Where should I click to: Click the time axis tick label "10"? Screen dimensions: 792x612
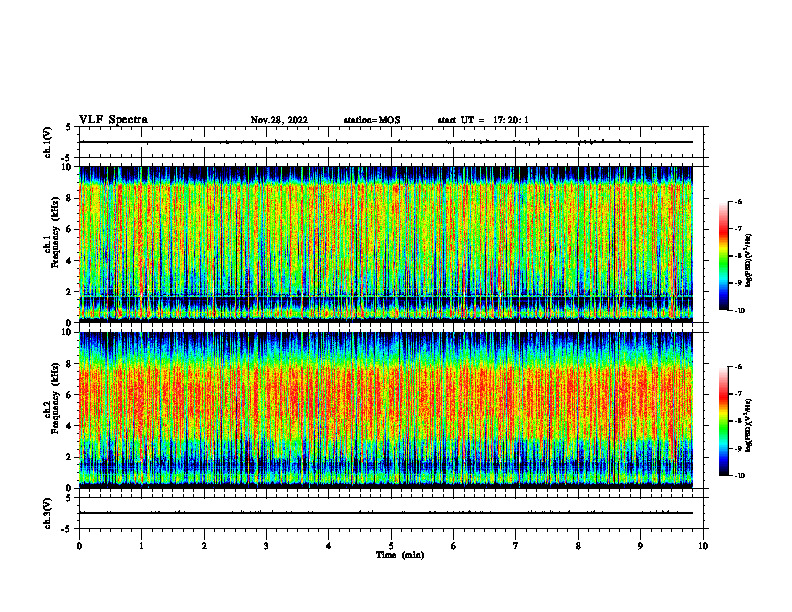[703, 546]
